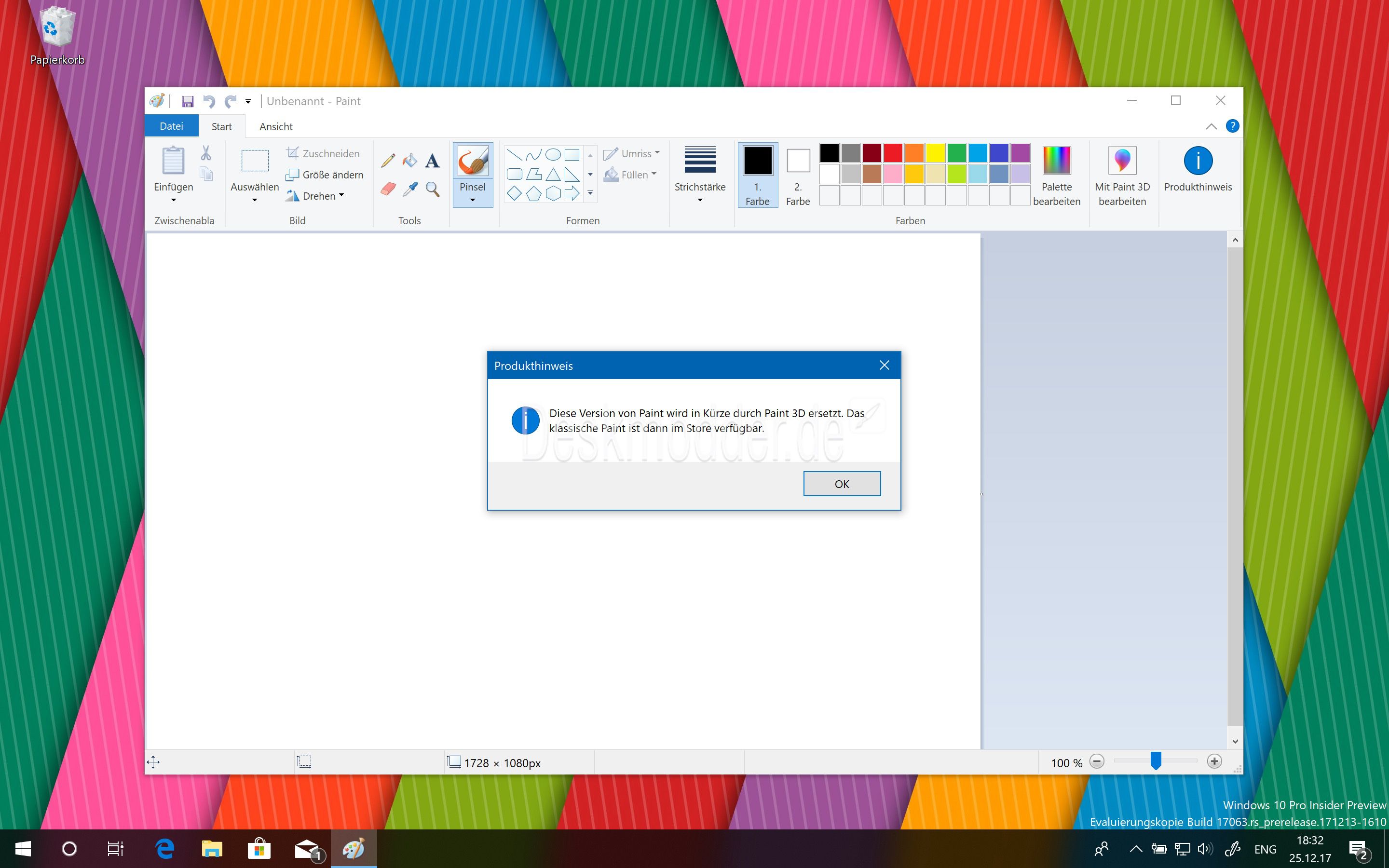
Task: Click the Copy icon below scissors
Action: click(206, 174)
